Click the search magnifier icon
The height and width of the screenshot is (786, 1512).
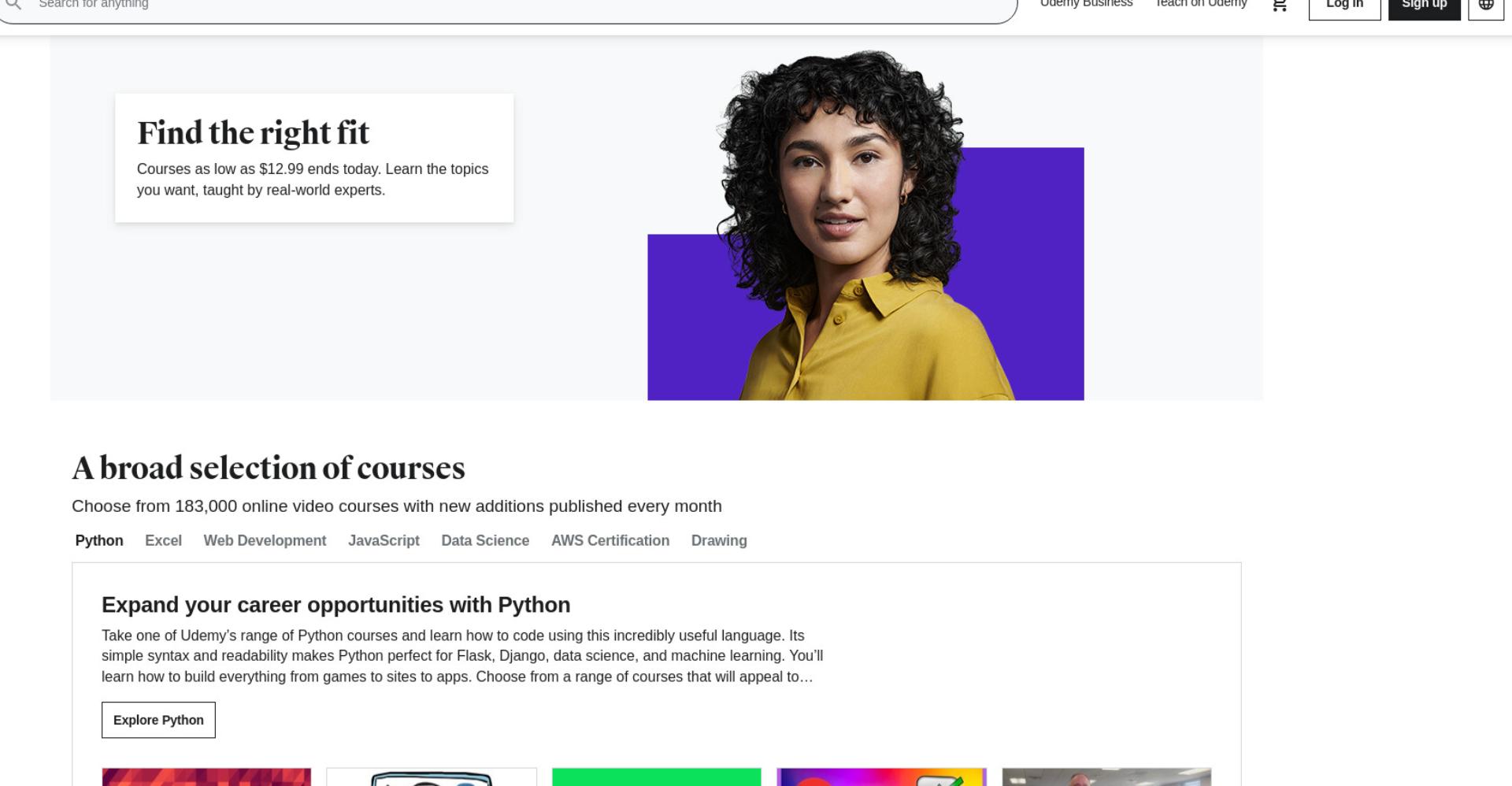pos(13,4)
